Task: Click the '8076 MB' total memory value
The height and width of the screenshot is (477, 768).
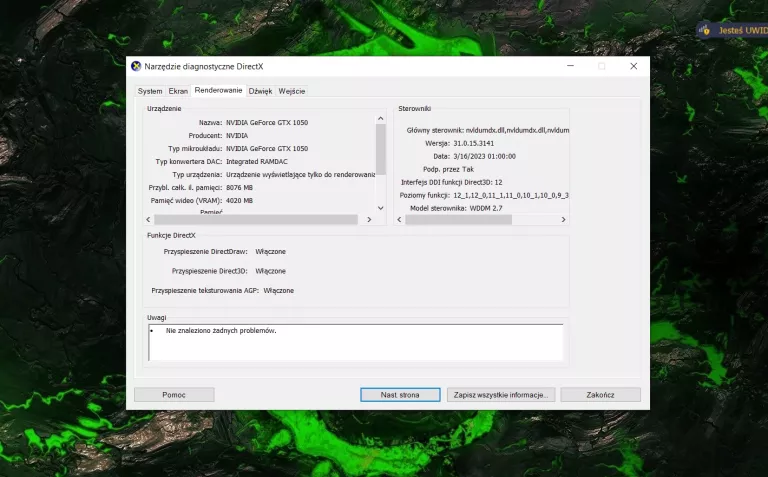Action: (240, 188)
